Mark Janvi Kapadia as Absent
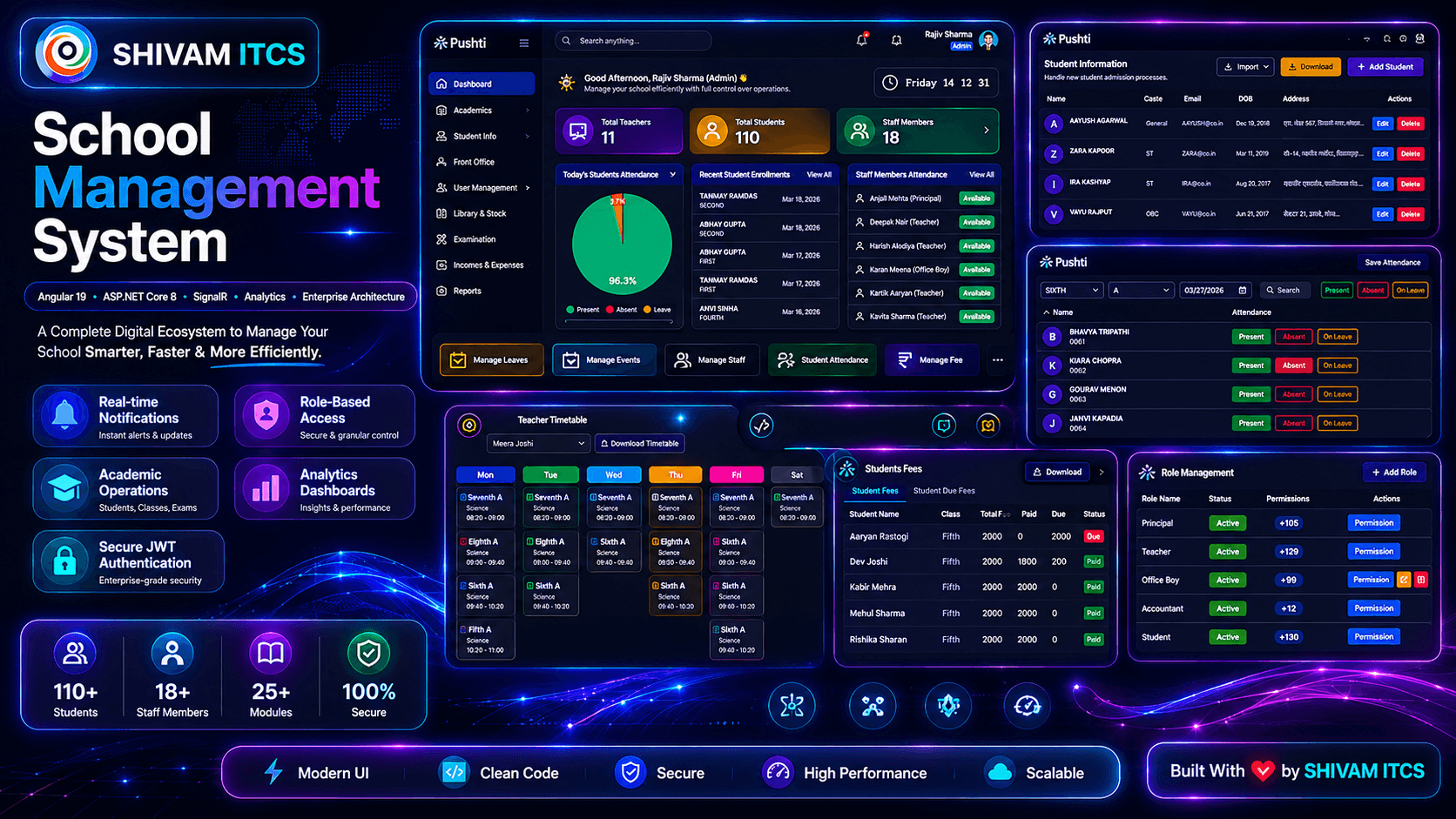This screenshot has width=1456, height=819. pos(1293,423)
